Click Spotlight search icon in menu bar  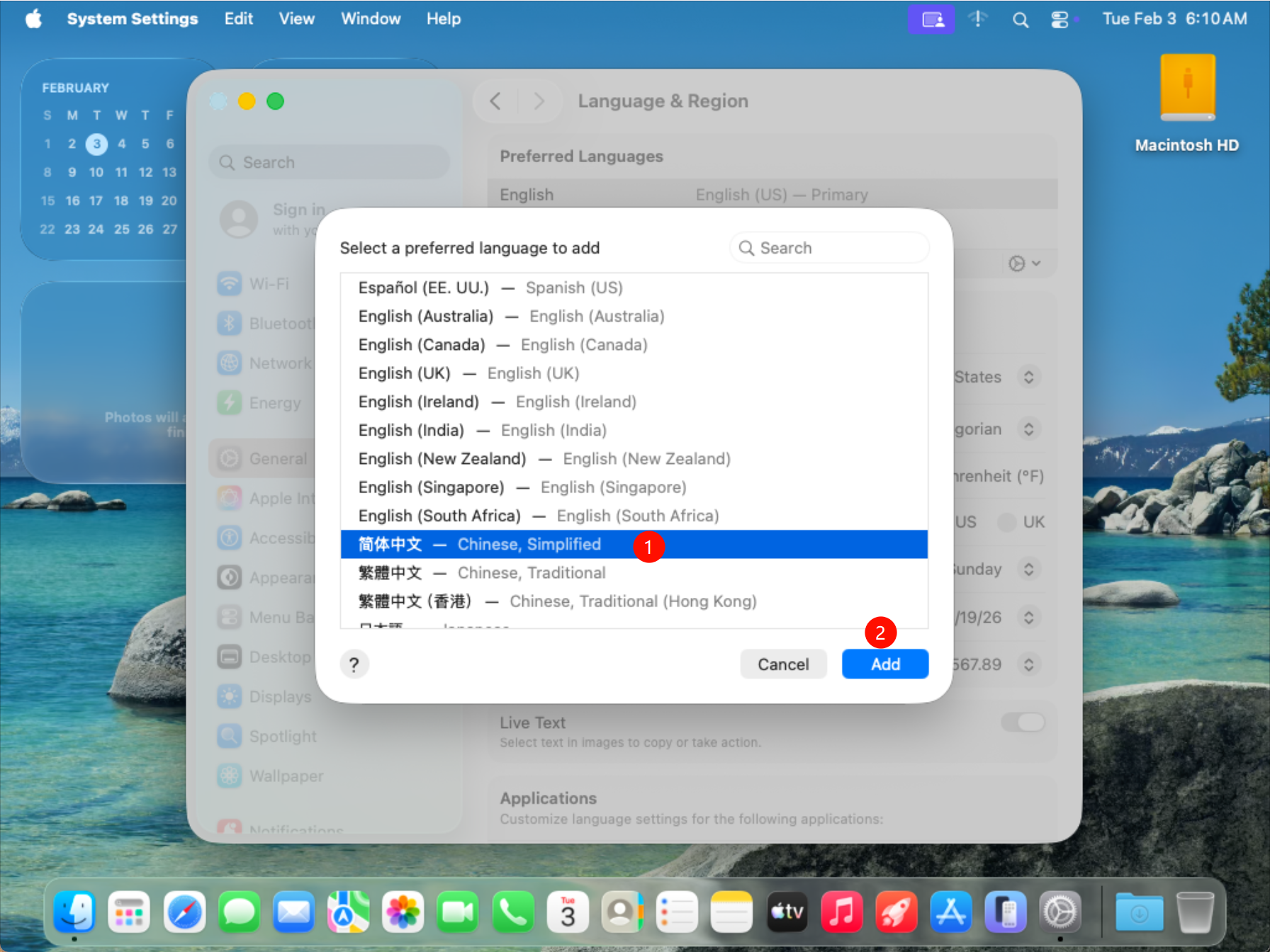click(x=1020, y=19)
